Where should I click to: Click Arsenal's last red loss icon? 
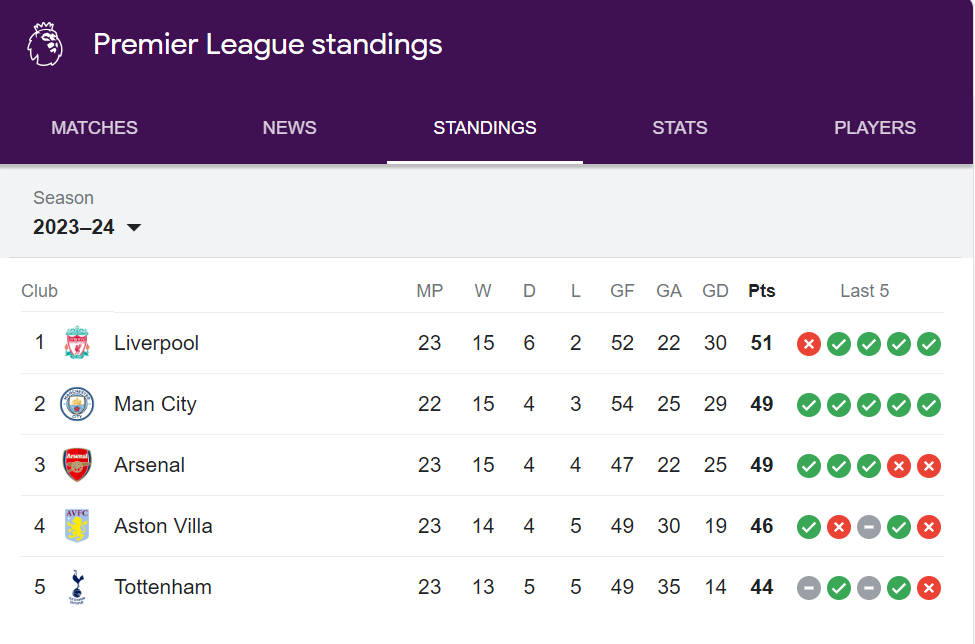929,465
